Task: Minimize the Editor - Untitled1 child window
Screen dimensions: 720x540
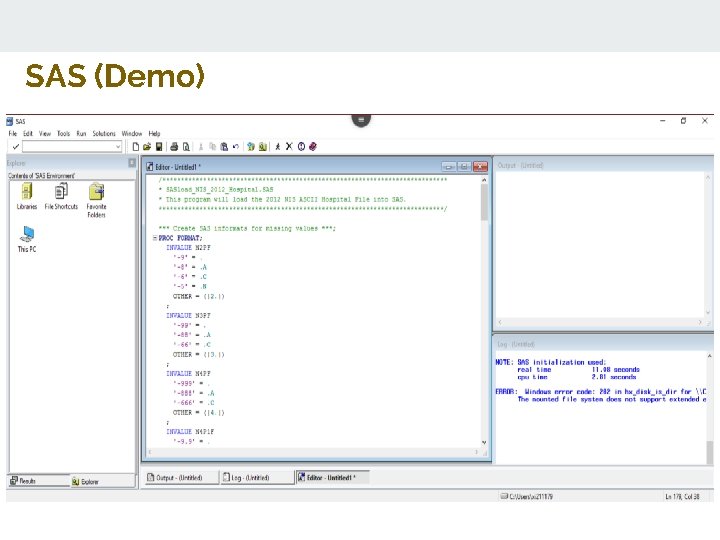Action: tap(449, 167)
